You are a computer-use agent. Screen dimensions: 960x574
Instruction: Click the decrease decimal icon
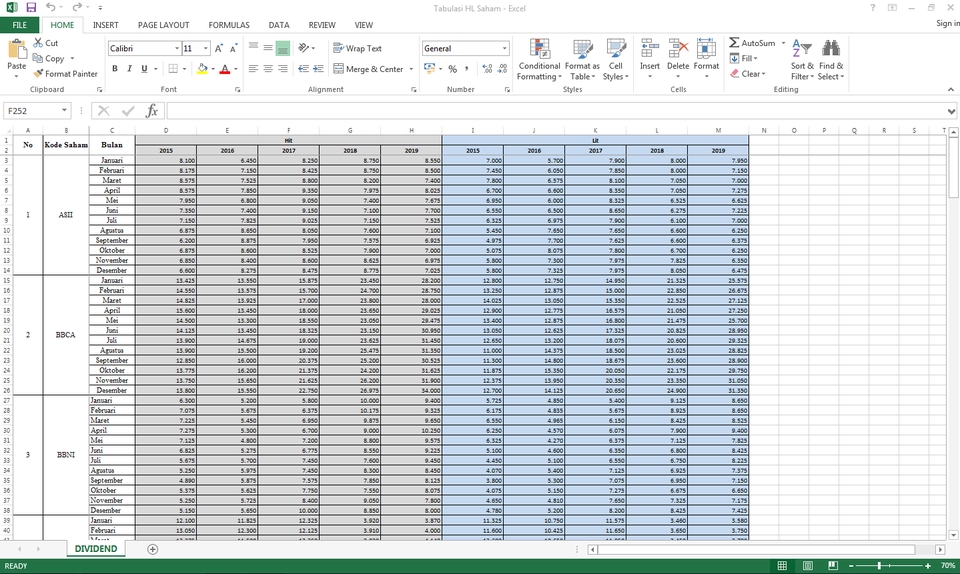pyautogui.click(x=503, y=69)
